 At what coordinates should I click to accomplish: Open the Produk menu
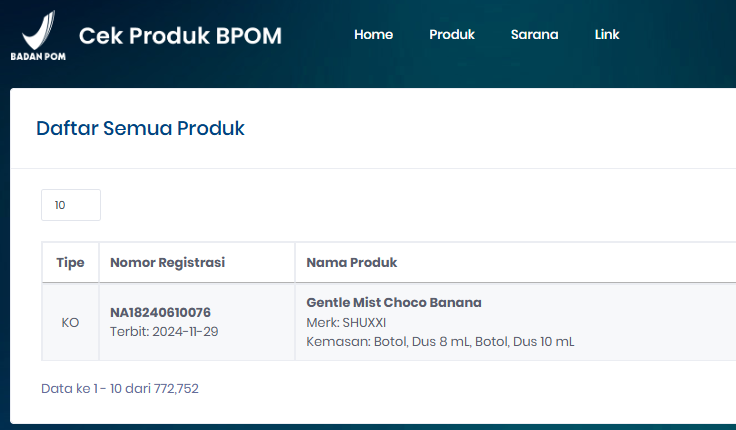pos(452,35)
